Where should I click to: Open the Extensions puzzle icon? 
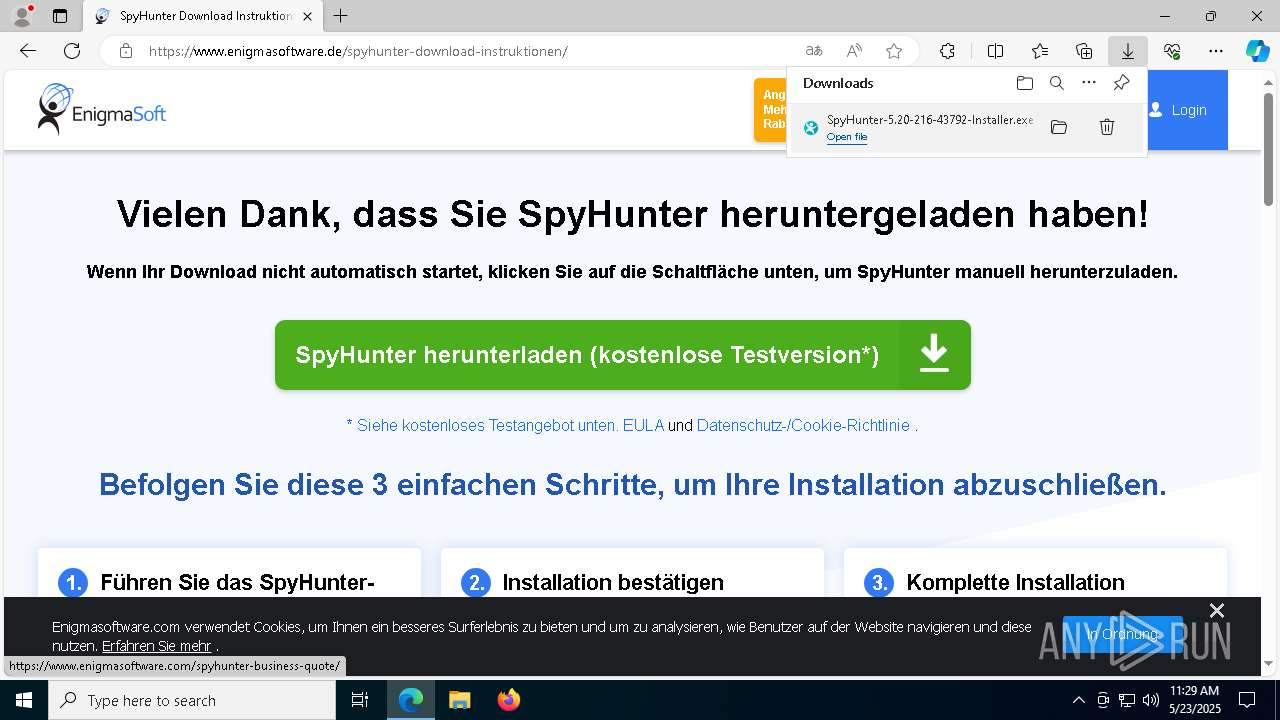(x=947, y=51)
